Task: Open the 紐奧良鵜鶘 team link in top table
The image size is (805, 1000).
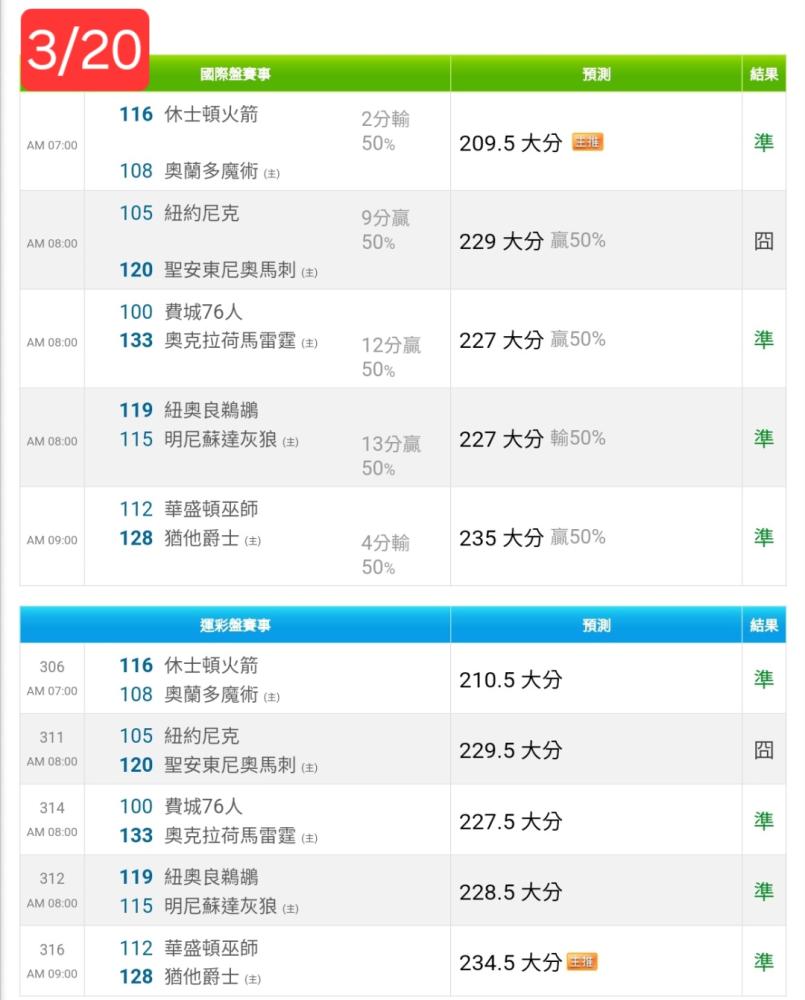Action: coord(211,410)
